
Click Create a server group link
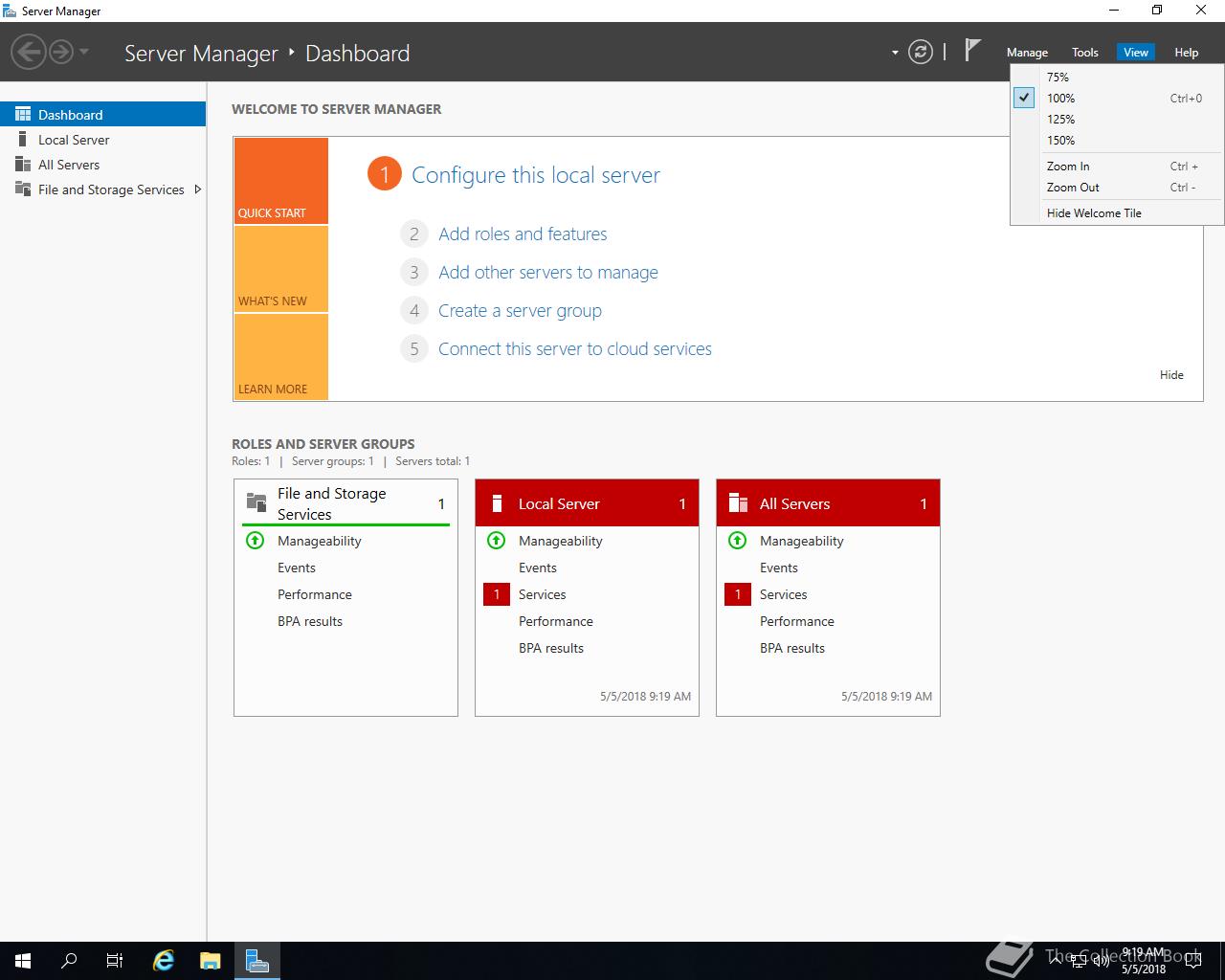pos(520,311)
